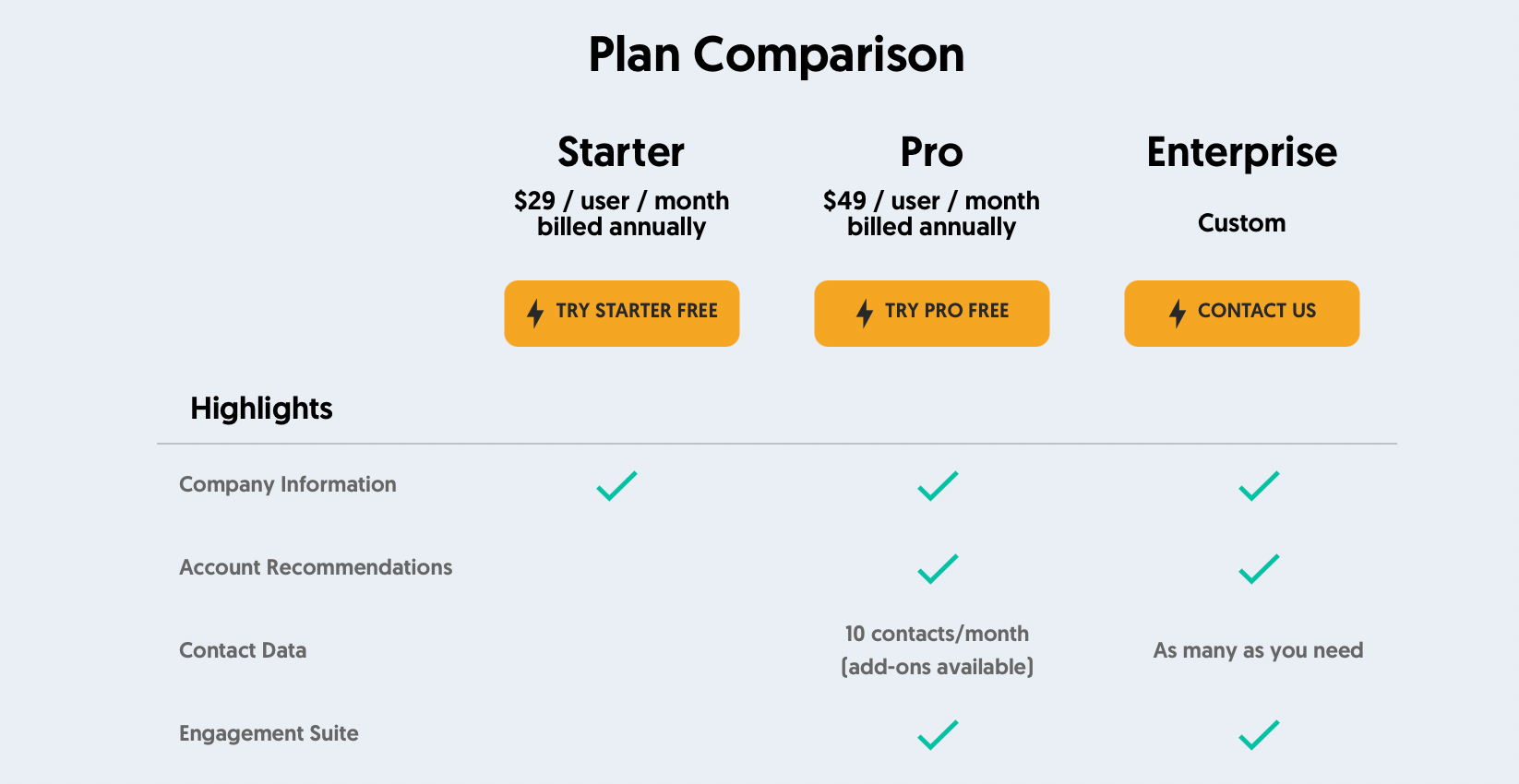Click Pro checkmark for Engagement Suite
Viewport: 1519px width, 784px height.
point(939,735)
